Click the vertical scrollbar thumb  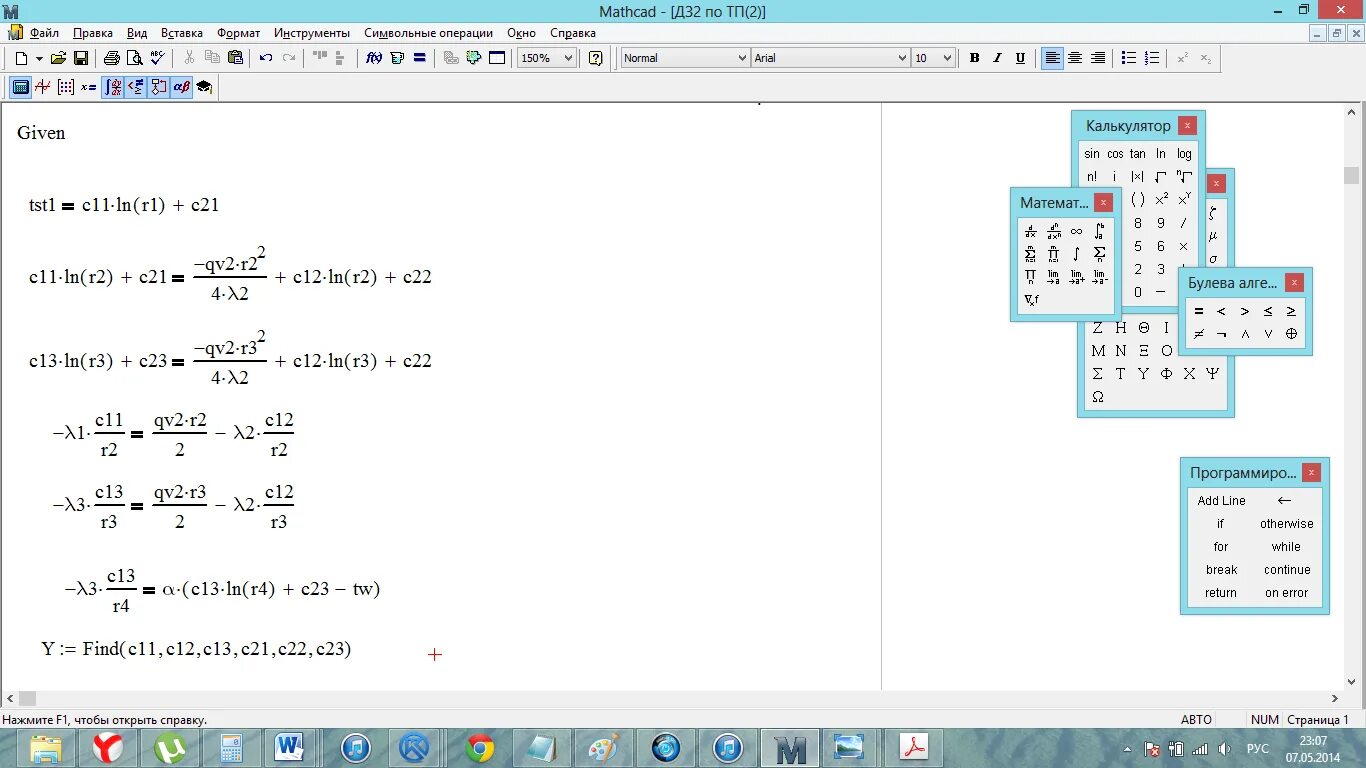click(1352, 176)
